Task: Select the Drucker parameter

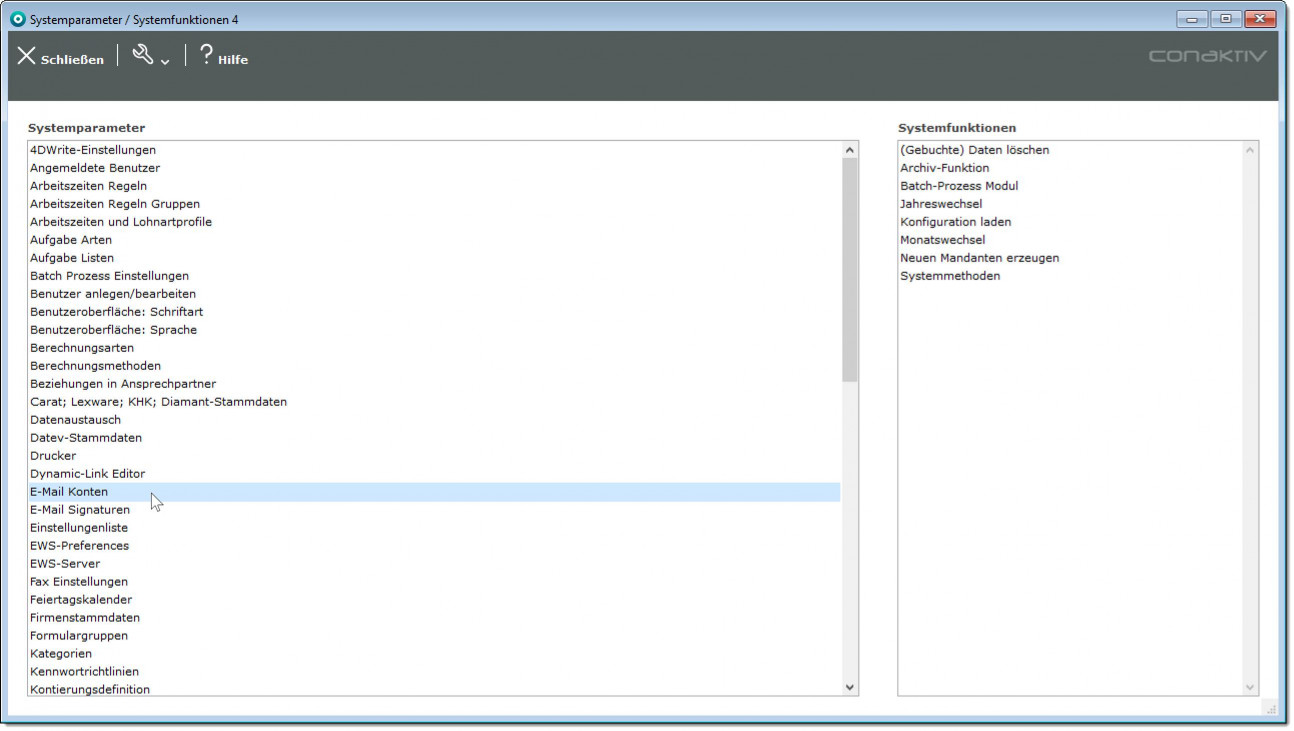Action: pos(53,456)
